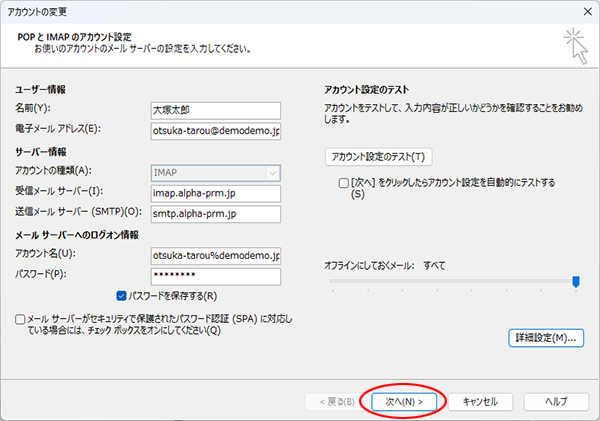The image size is (600, 421).
Task: Click into the アカウント名 field
Action: [214, 255]
